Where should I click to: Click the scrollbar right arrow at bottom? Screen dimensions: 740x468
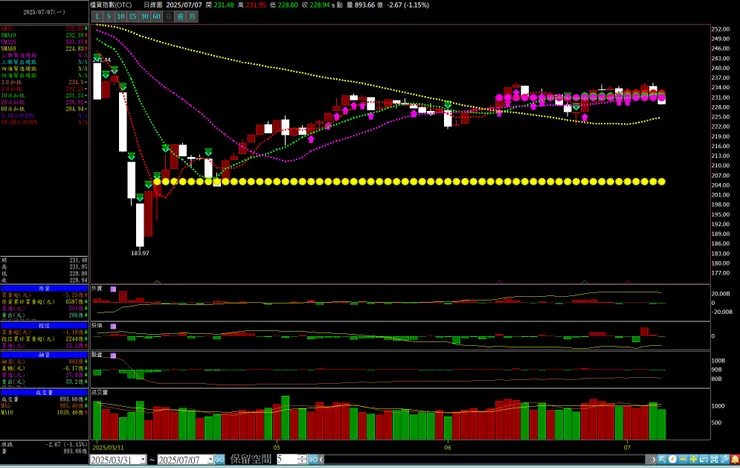[x=653, y=459]
